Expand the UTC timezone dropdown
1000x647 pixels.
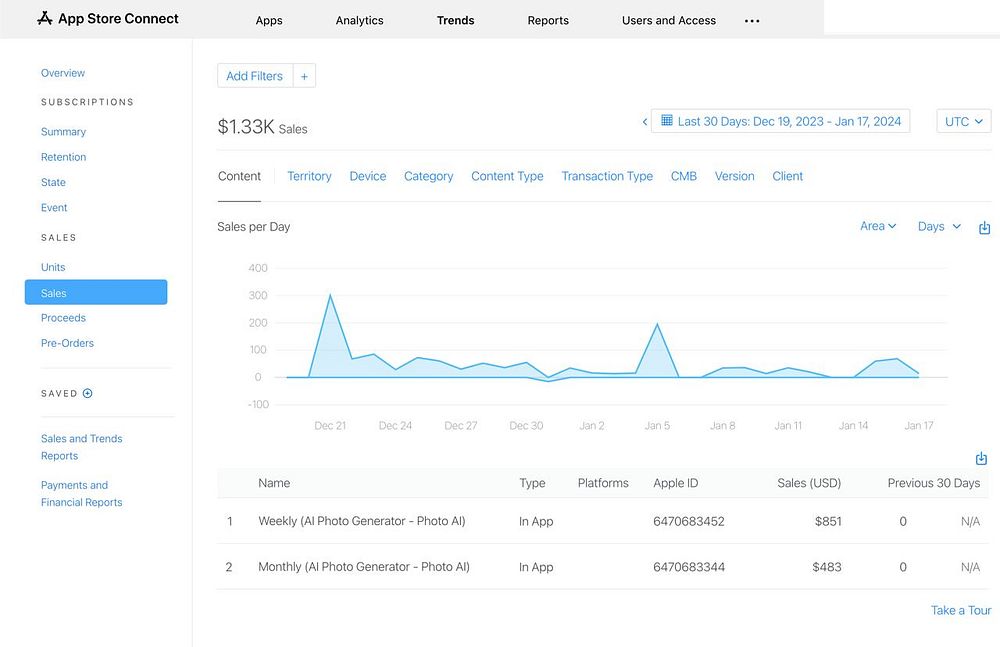(963, 121)
